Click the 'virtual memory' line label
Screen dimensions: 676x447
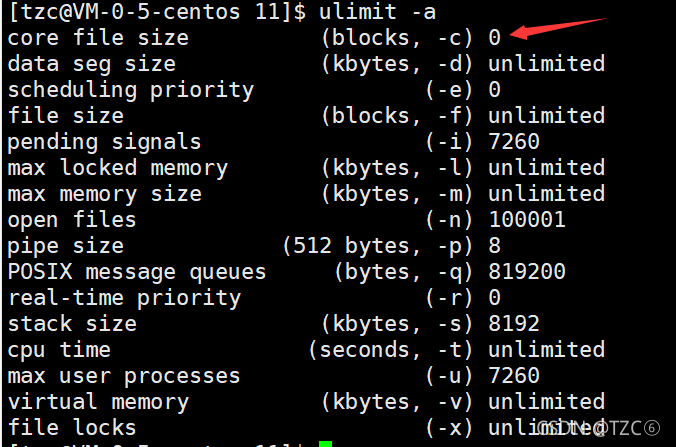pyautogui.click(x=98, y=402)
